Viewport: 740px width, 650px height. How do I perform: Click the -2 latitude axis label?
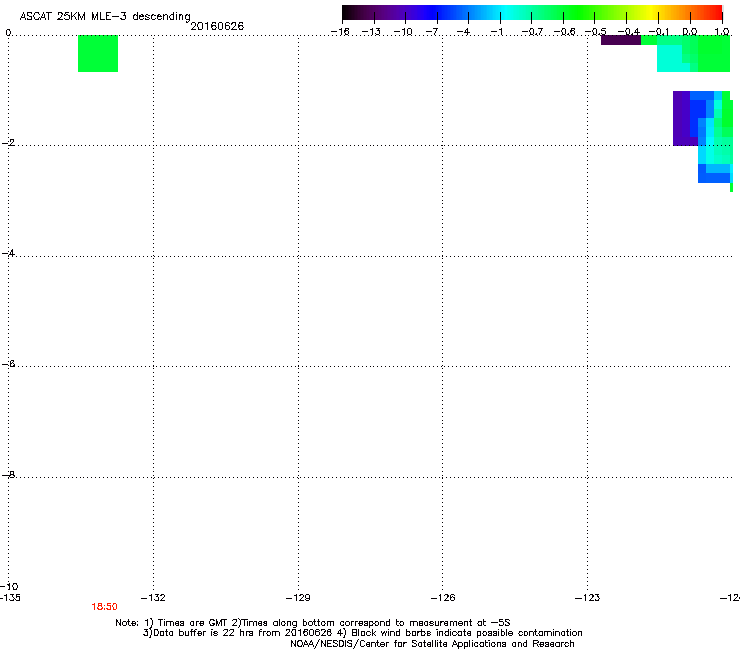(8, 143)
